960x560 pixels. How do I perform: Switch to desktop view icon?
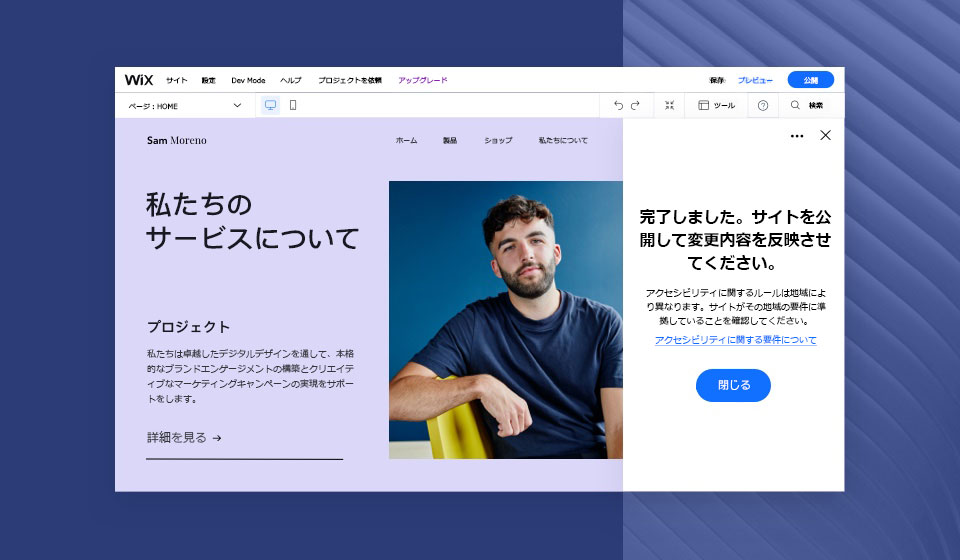(x=270, y=105)
